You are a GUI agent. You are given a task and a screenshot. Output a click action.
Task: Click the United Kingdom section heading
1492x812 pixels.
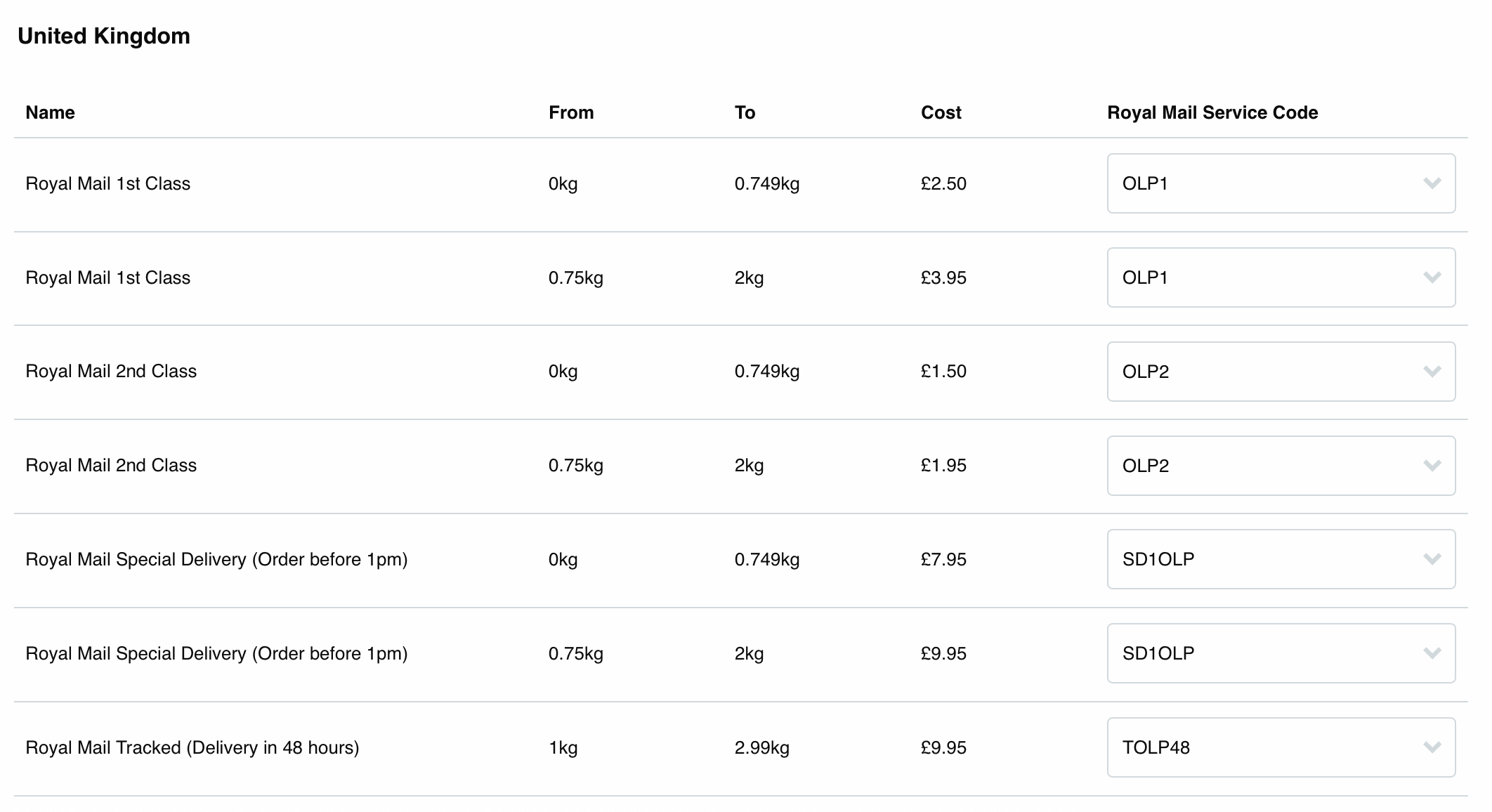(x=104, y=36)
